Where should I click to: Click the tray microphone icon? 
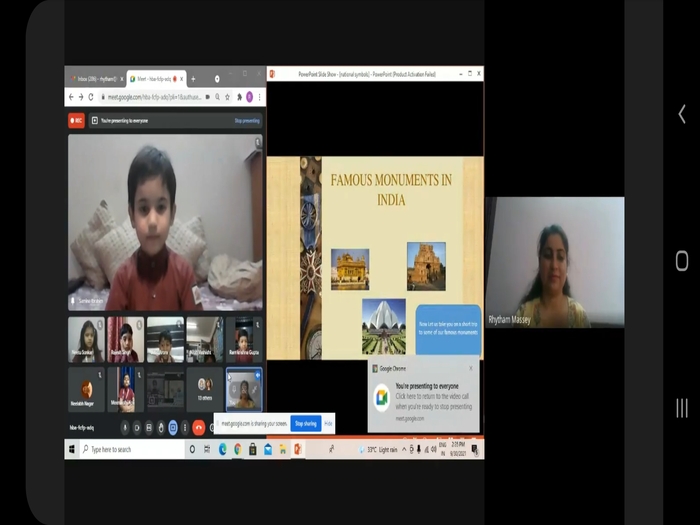tap(419, 450)
